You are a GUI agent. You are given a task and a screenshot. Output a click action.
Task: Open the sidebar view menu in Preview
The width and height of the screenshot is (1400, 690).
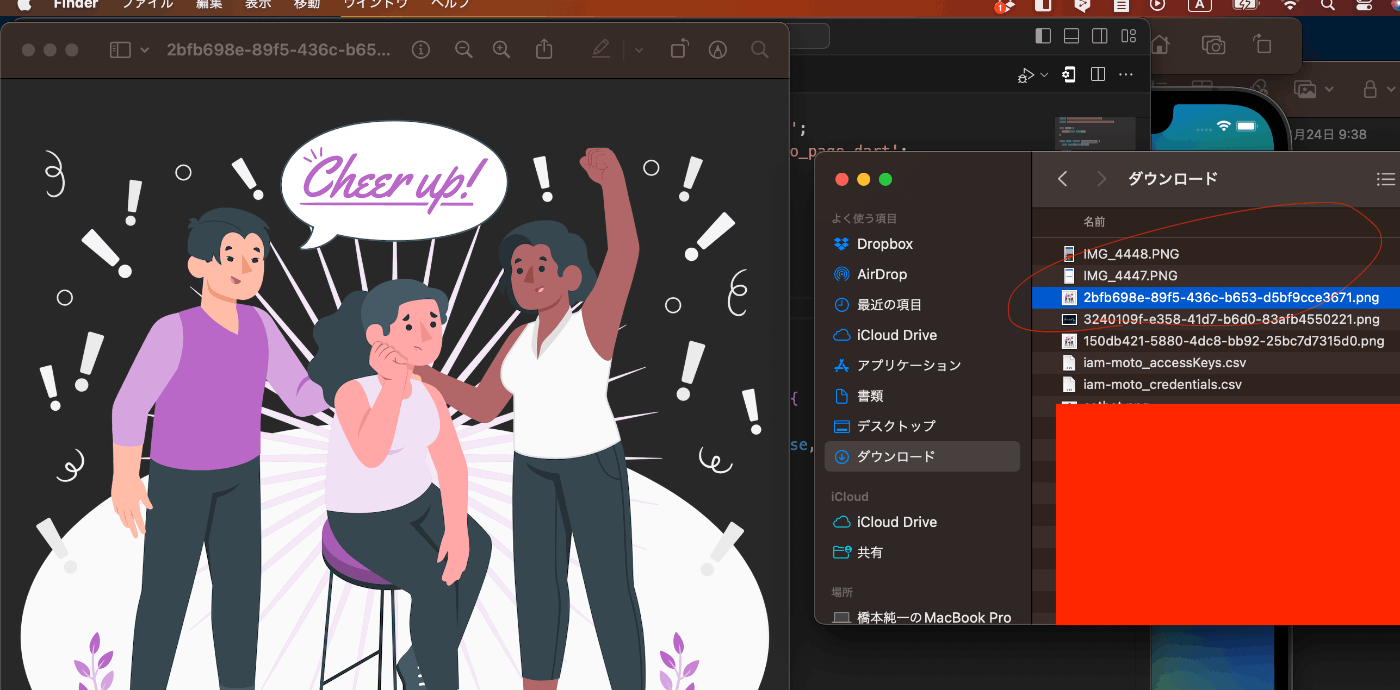tap(120, 50)
